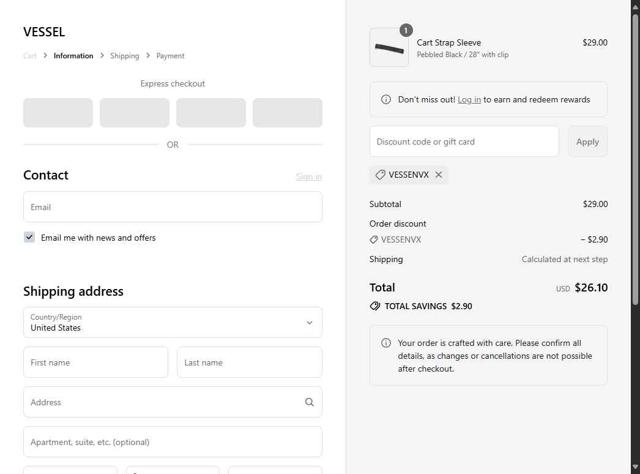The image size is (640, 474).
Task: Click the address search magnifier icon
Action: [309, 402]
